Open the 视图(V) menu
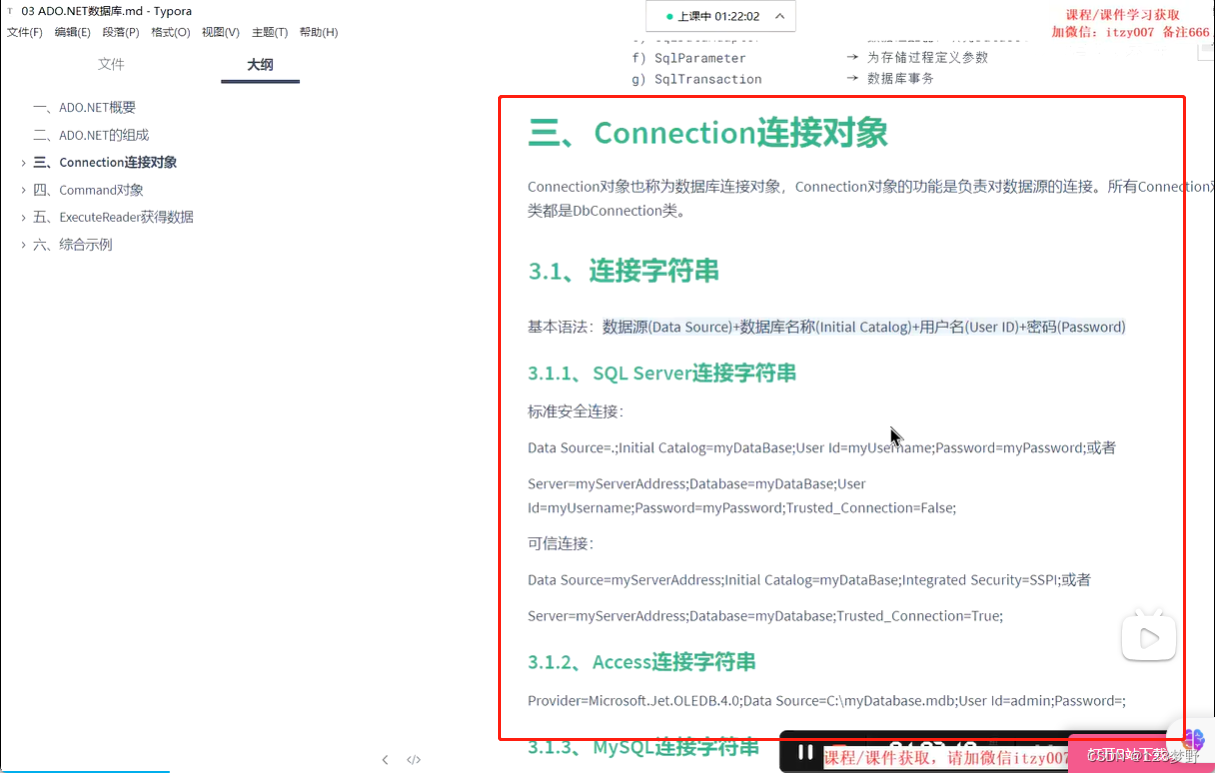Viewport: 1215px width, 773px height. [220, 31]
